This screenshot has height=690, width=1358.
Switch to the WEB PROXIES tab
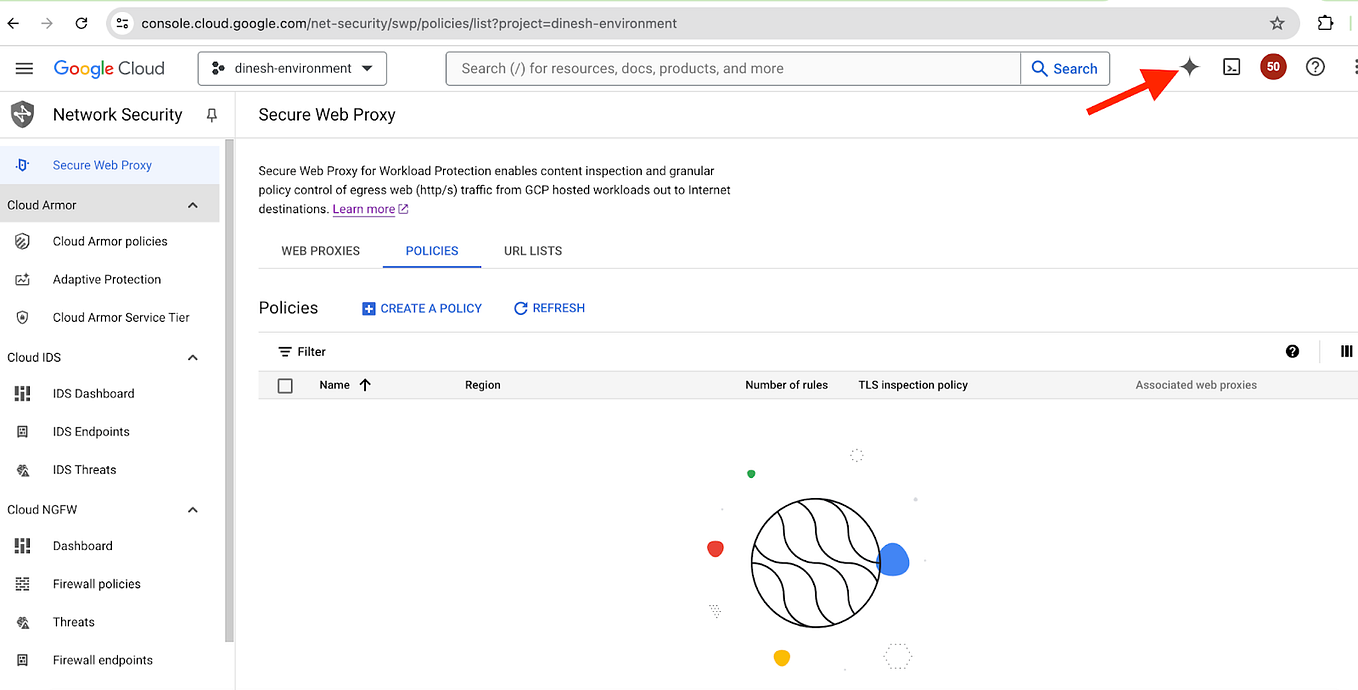coord(320,250)
